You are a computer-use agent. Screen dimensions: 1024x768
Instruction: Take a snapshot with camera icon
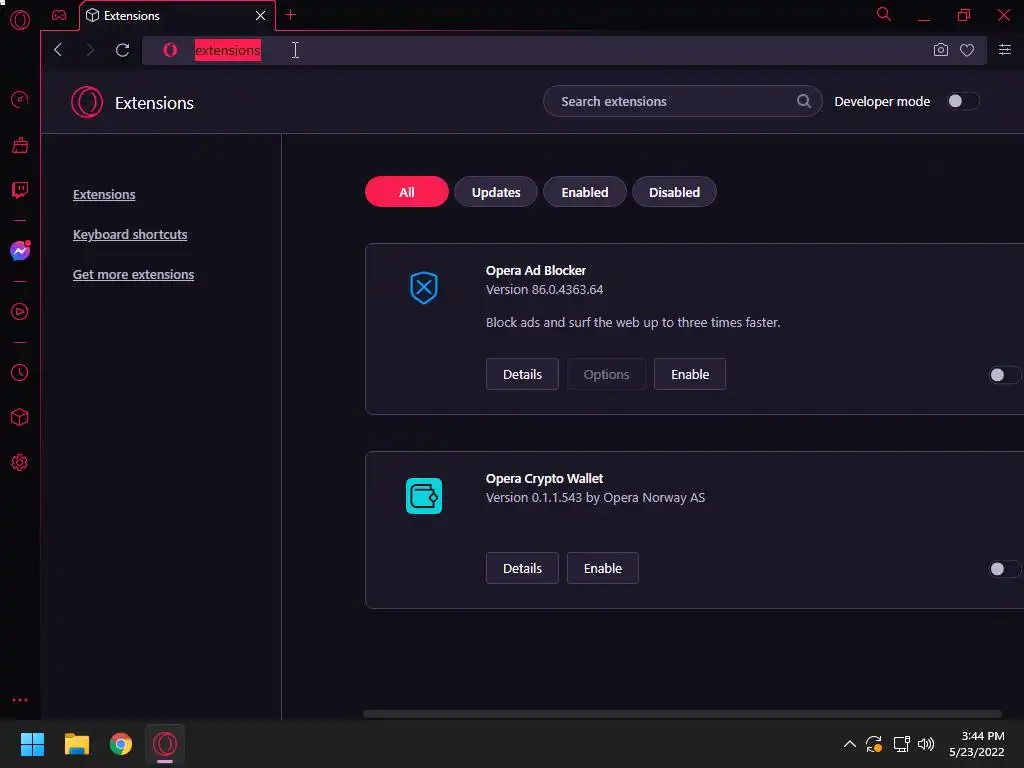click(940, 50)
